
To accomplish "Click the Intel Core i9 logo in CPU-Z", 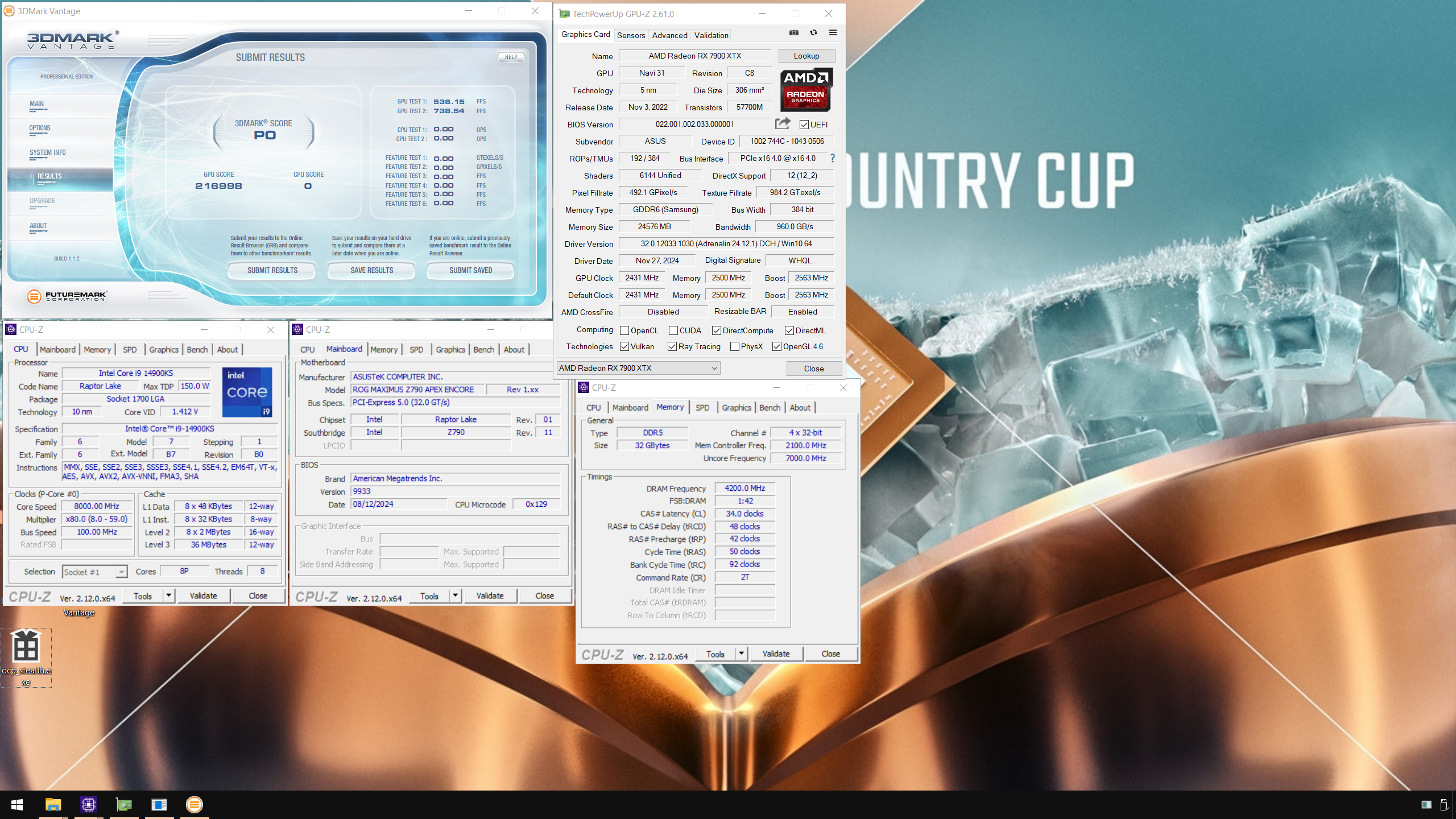I will (x=247, y=391).
